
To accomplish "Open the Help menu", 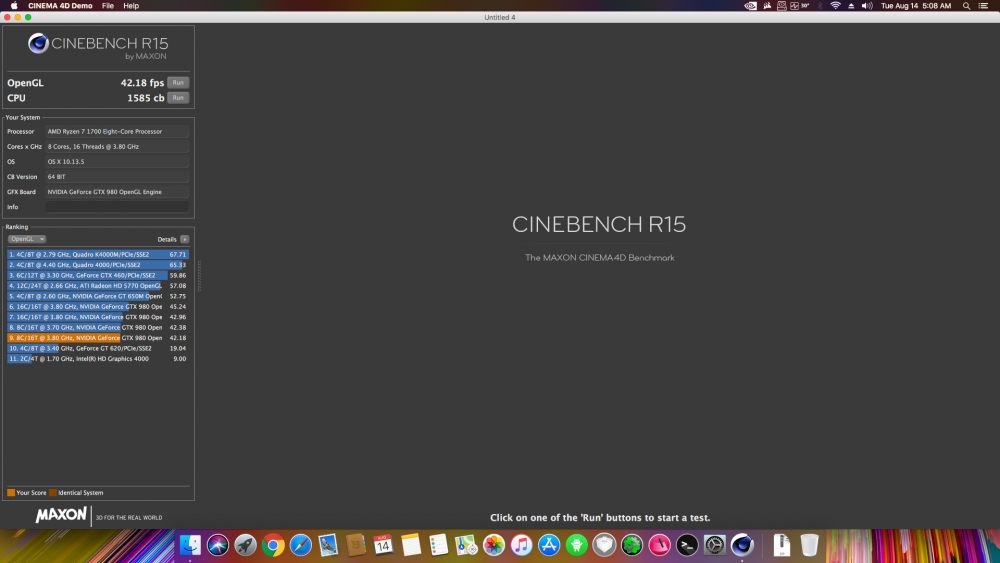I will (x=131, y=6).
